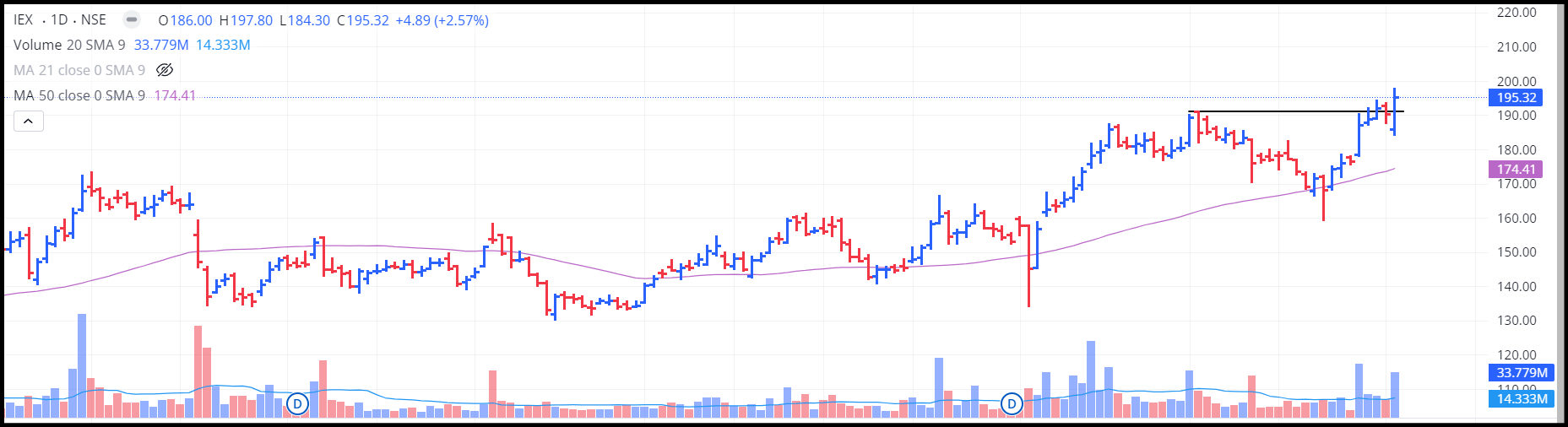Open the left dividend 'D' marker

pos(296,404)
